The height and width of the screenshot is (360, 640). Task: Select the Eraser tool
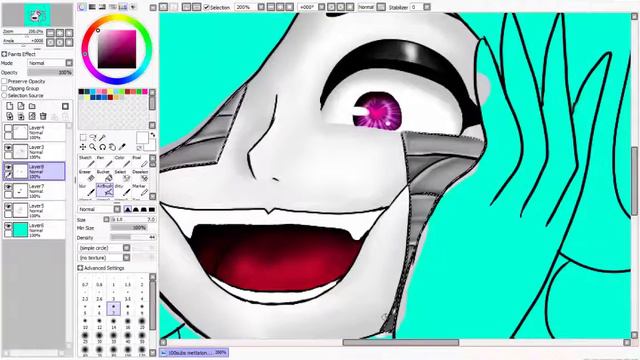87,176
